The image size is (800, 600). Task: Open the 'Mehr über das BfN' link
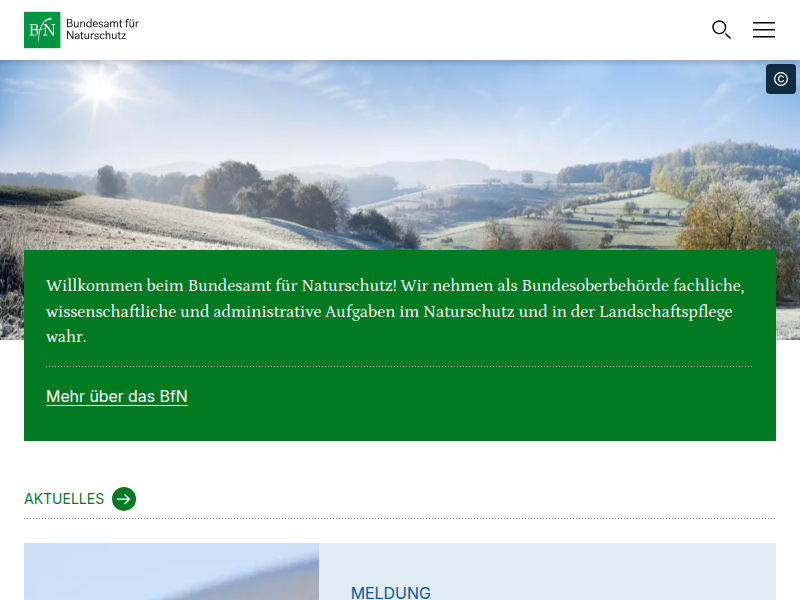(x=117, y=397)
